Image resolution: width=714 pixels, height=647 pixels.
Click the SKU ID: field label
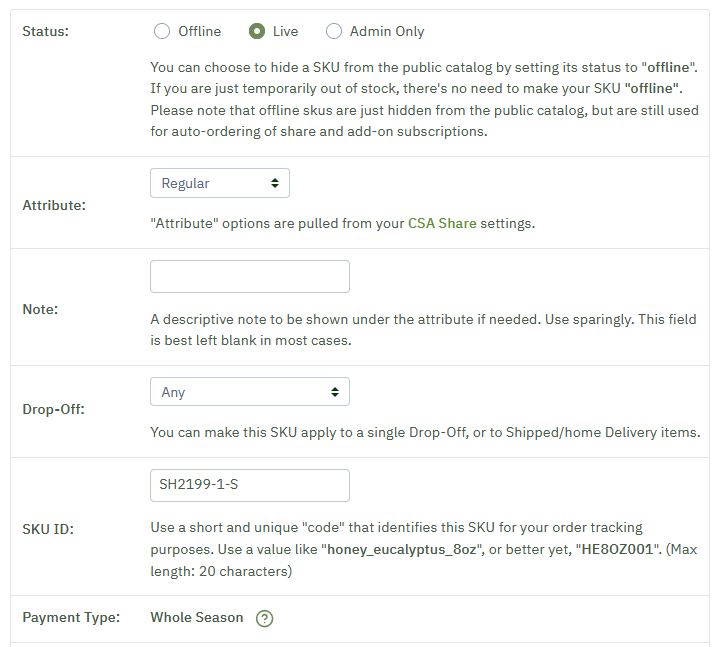coord(48,529)
